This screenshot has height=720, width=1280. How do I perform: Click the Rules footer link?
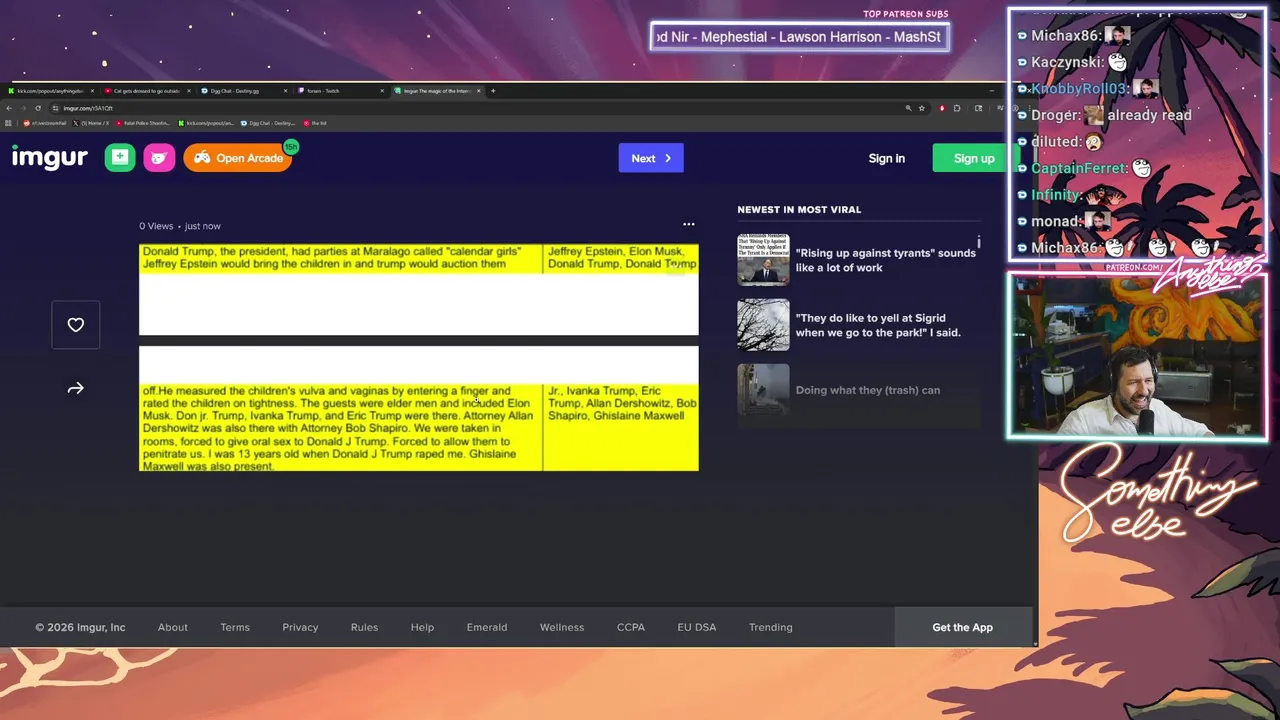pos(364,627)
